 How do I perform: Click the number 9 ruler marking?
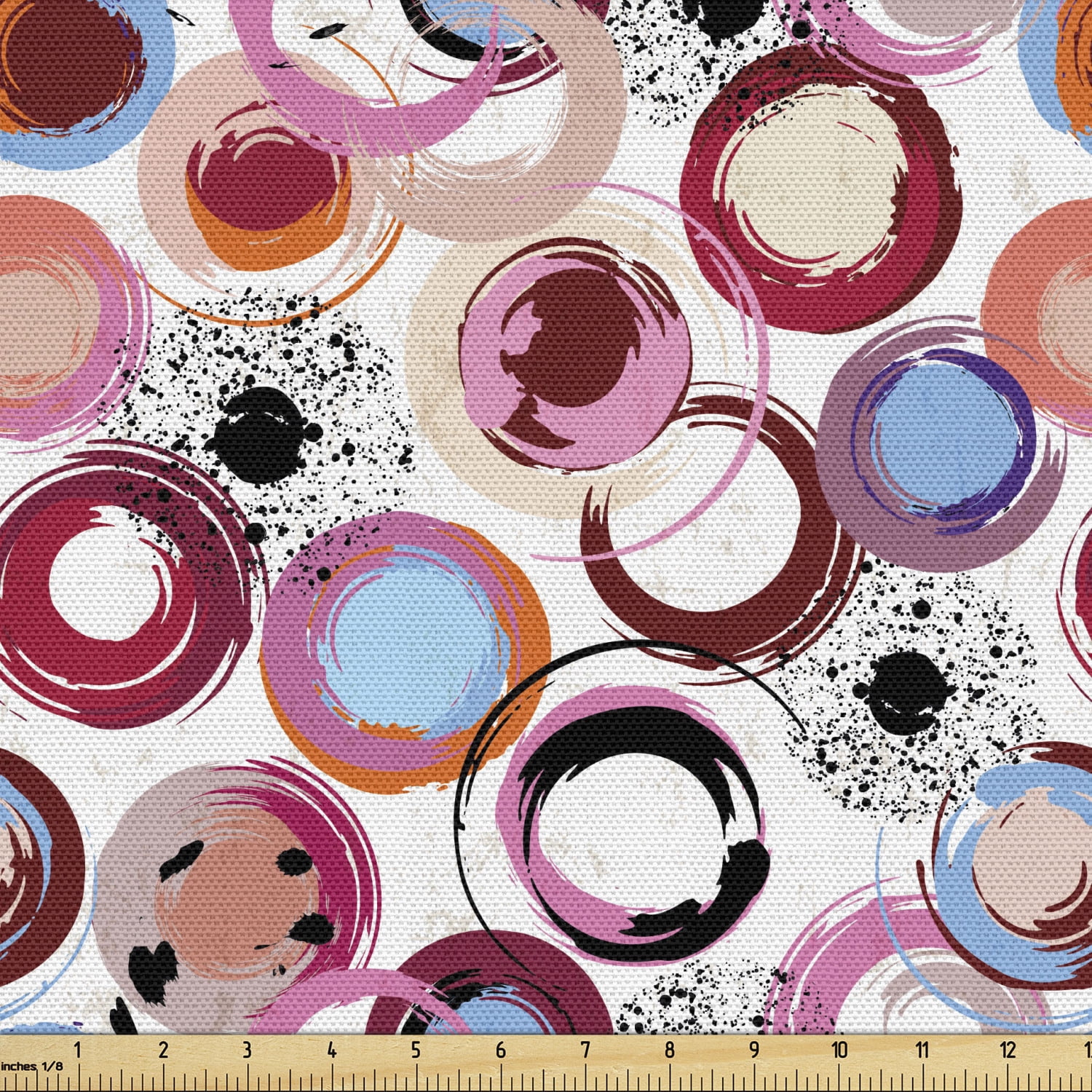coord(754,1050)
